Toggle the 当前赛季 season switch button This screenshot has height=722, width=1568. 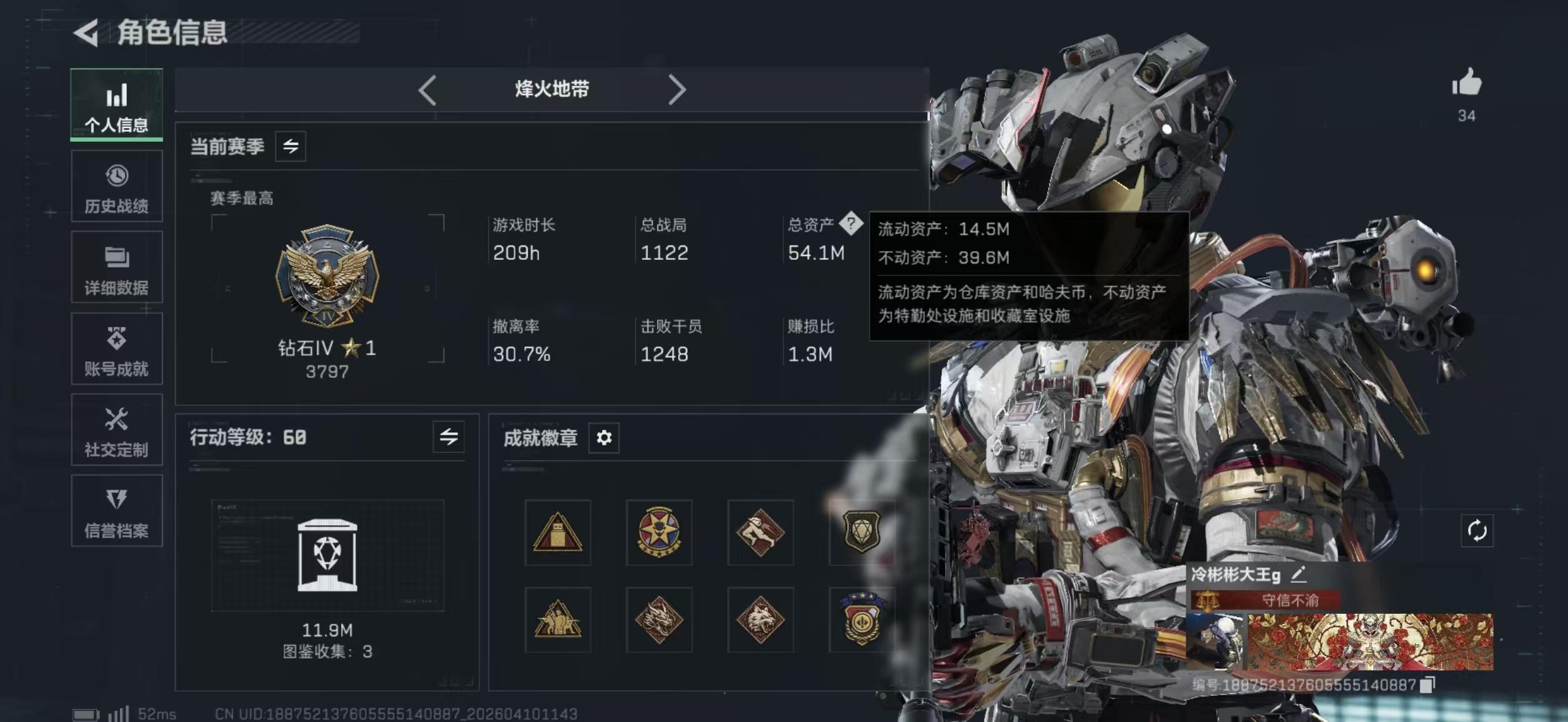(x=290, y=146)
